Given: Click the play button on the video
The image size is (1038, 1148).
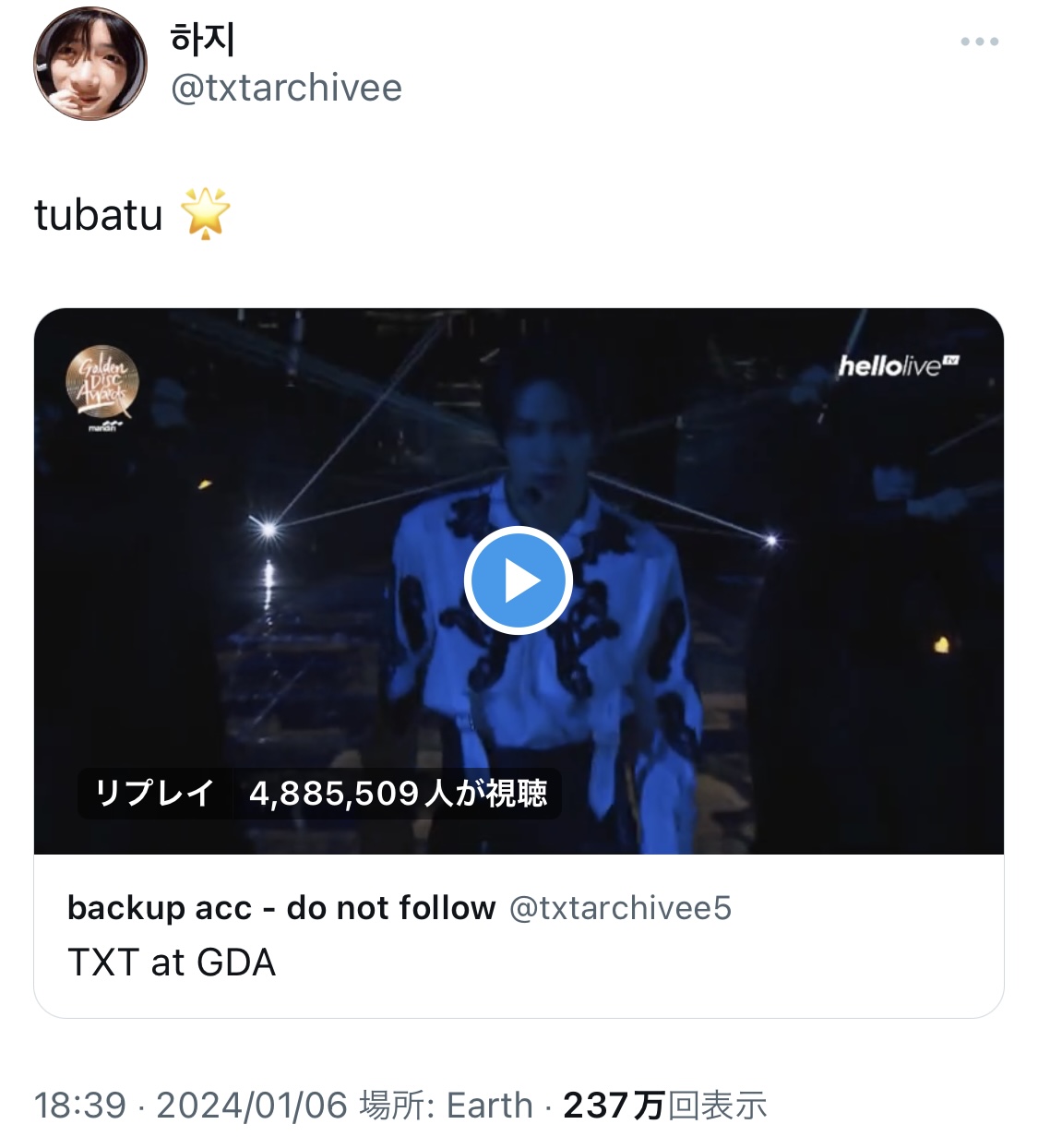Looking at the screenshot, I should (518, 580).
